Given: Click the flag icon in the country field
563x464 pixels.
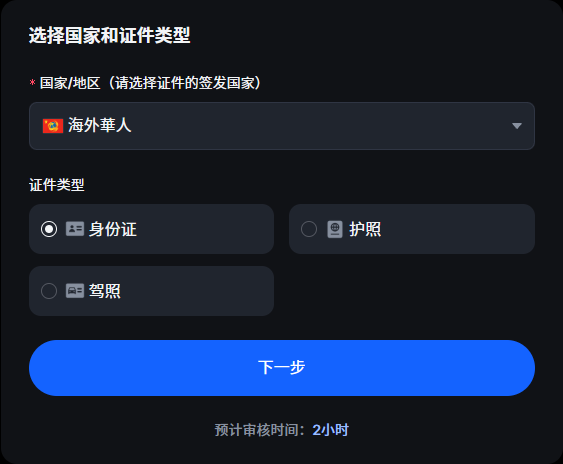Looking at the screenshot, I should [x=53, y=126].
